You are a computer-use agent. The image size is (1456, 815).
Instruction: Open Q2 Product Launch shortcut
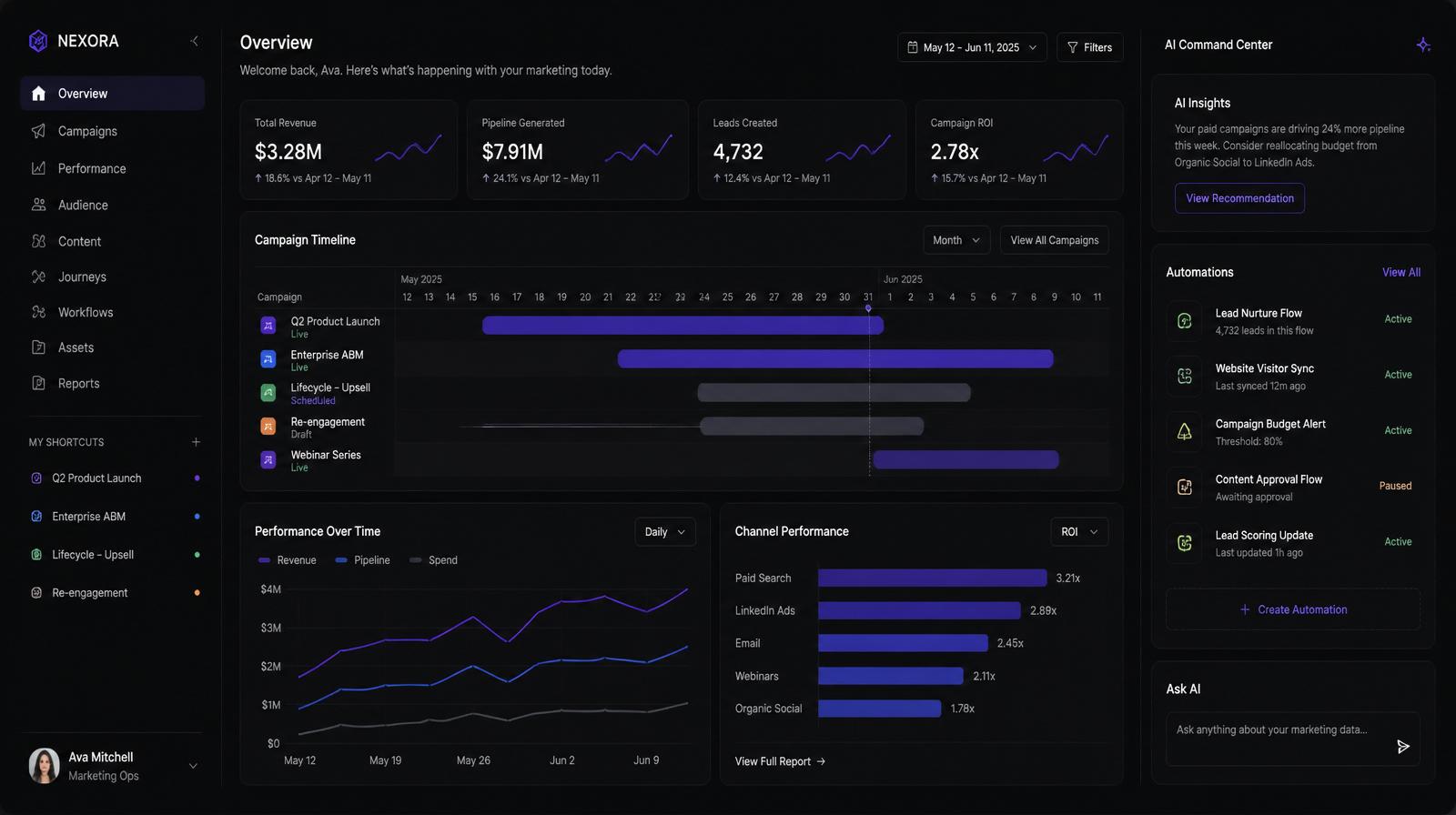click(114, 478)
